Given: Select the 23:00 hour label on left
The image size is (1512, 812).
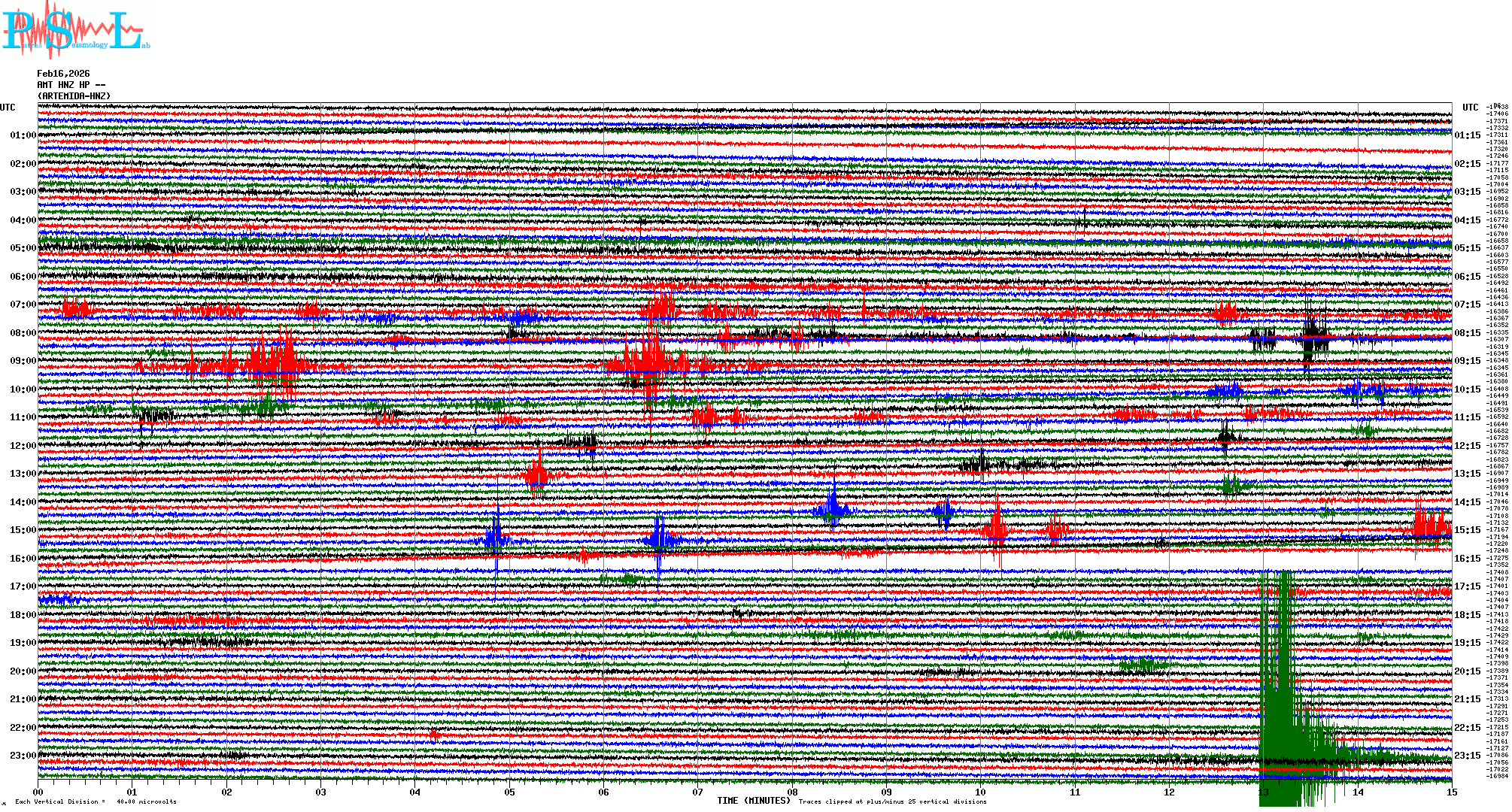Looking at the screenshot, I should [x=23, y=756].
